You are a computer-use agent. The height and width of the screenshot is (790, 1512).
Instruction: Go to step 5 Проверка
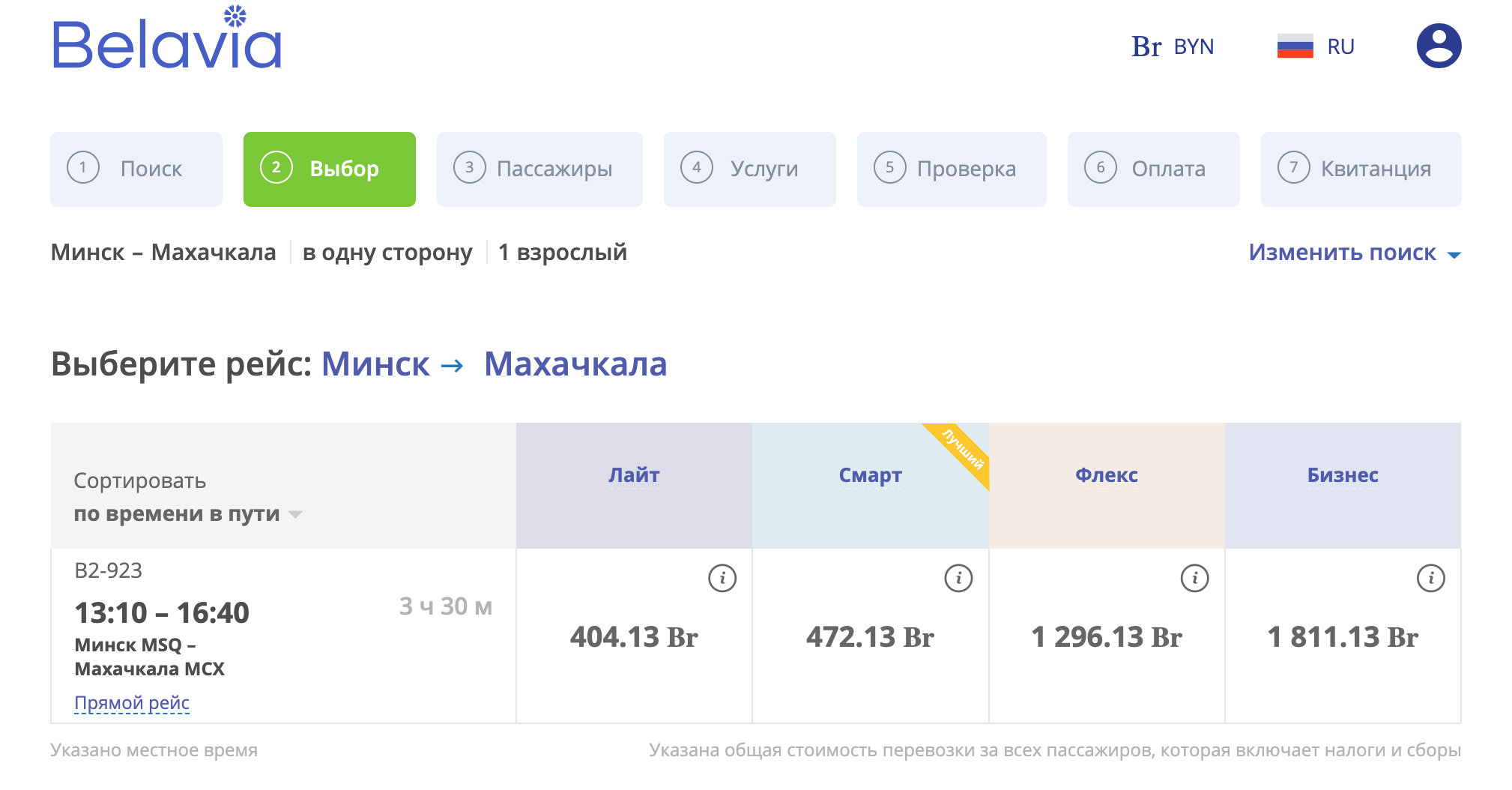pyautogui.click(x=952, y=169)
